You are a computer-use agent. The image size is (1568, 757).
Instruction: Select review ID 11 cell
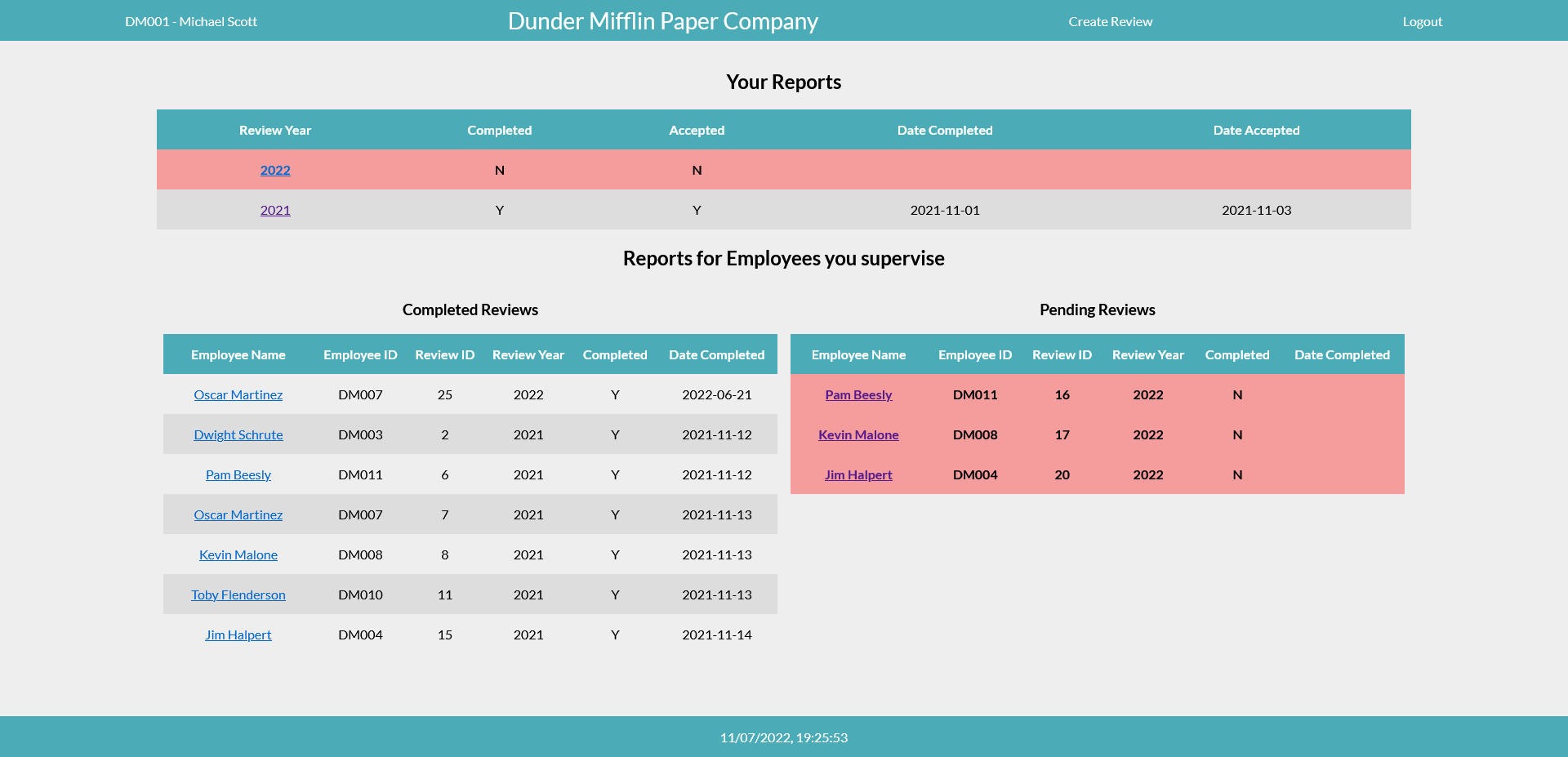pos(444,594)
